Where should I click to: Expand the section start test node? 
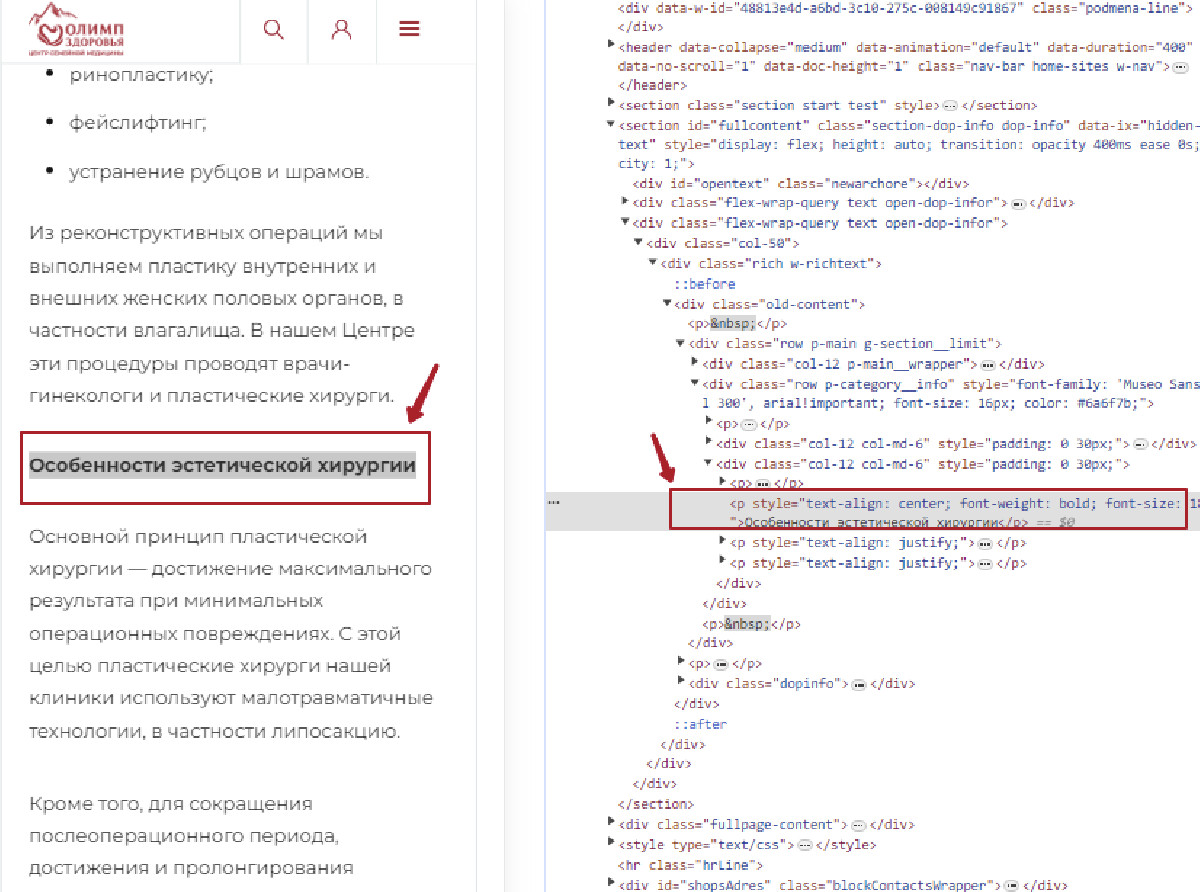[612, 105]
